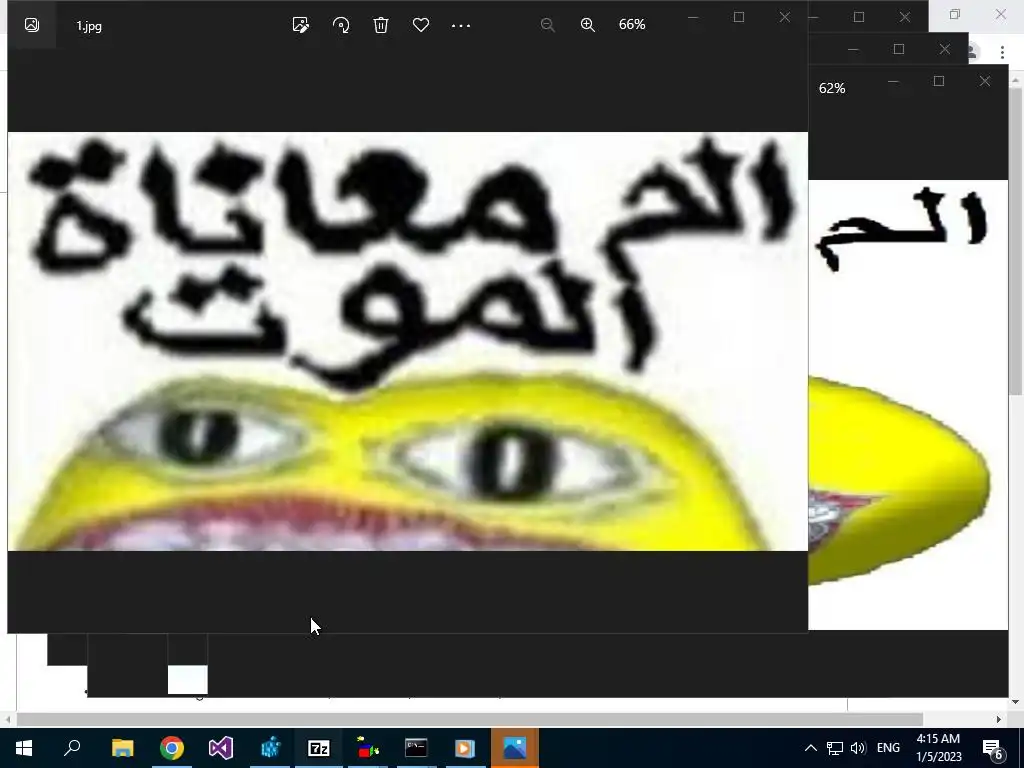This screenshot has width=1024, height=768.
Task: Click the right arrow of horizontal scrollbar
Action: pyautogui.click(x=999, y=720)
